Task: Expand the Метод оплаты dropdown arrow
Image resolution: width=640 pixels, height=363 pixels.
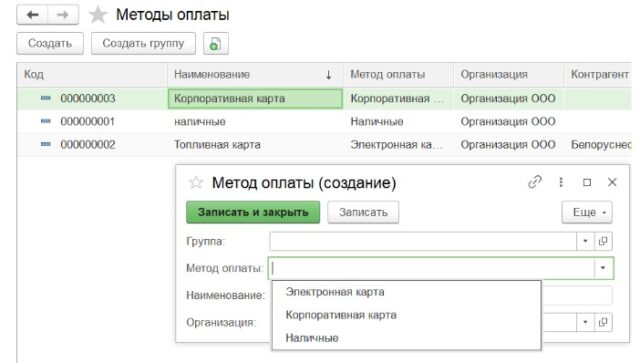Action: point(603,268)
